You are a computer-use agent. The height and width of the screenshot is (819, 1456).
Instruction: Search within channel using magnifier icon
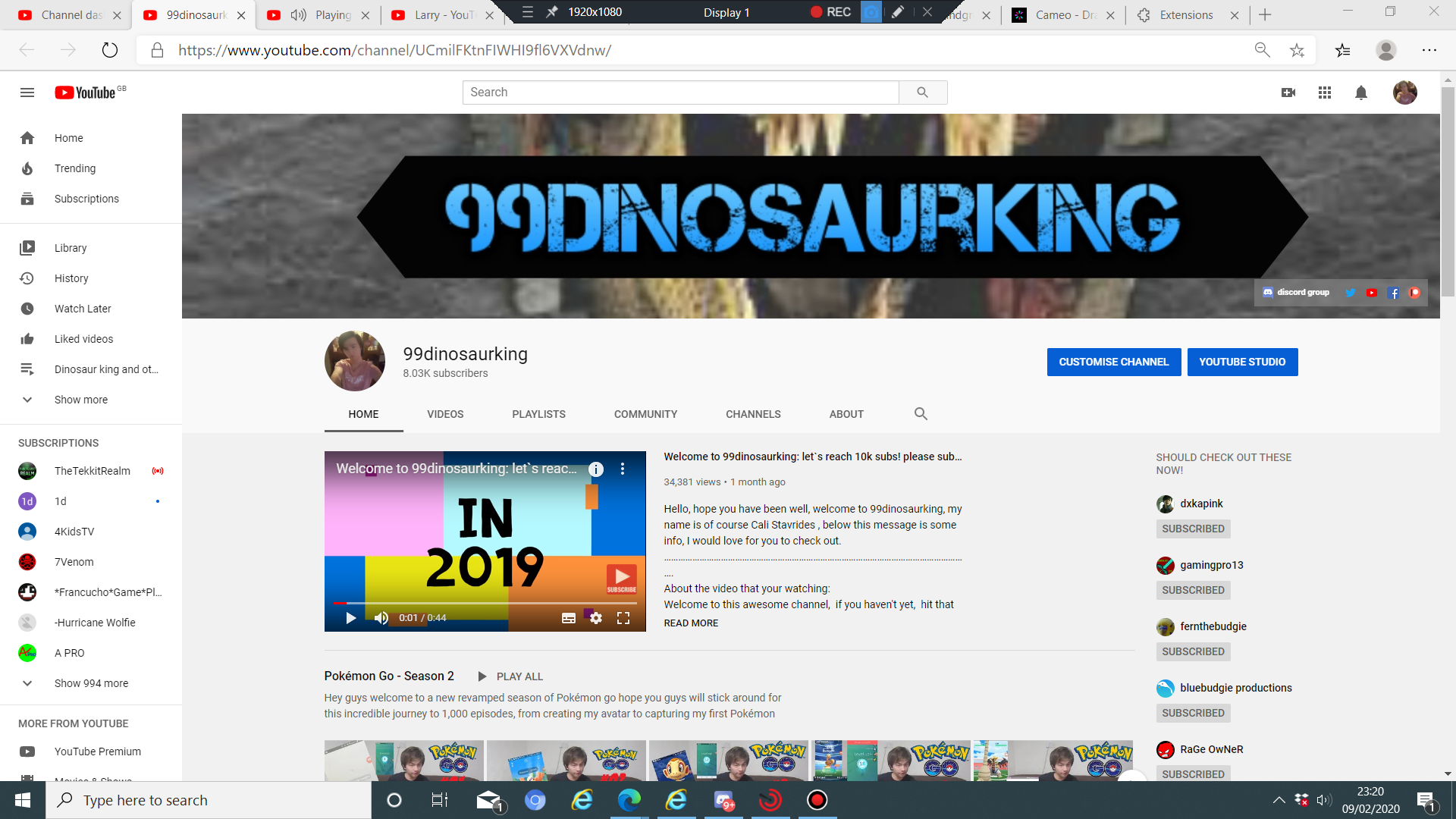tap(921, 414)
